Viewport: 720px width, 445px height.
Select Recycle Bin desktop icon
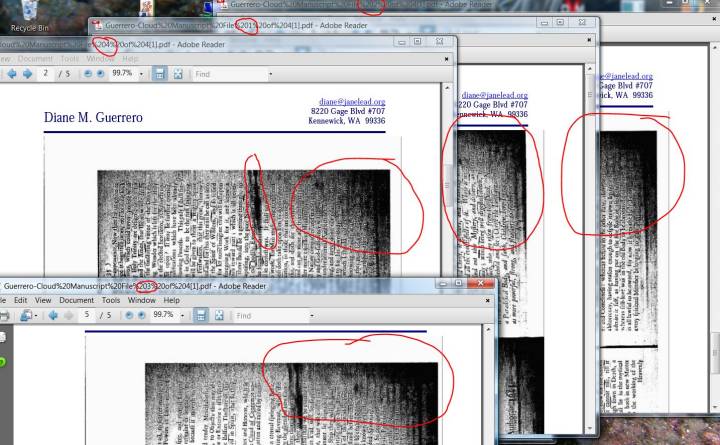tap(29, 17)
